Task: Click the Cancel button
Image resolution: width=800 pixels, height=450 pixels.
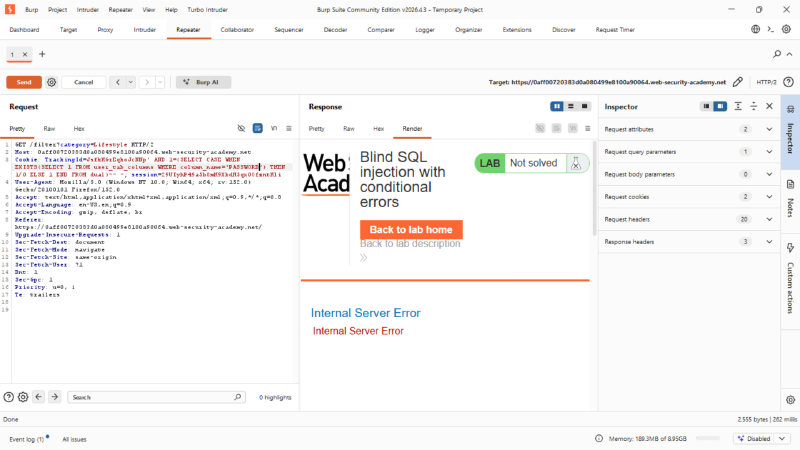Action: tap(84, 82)
